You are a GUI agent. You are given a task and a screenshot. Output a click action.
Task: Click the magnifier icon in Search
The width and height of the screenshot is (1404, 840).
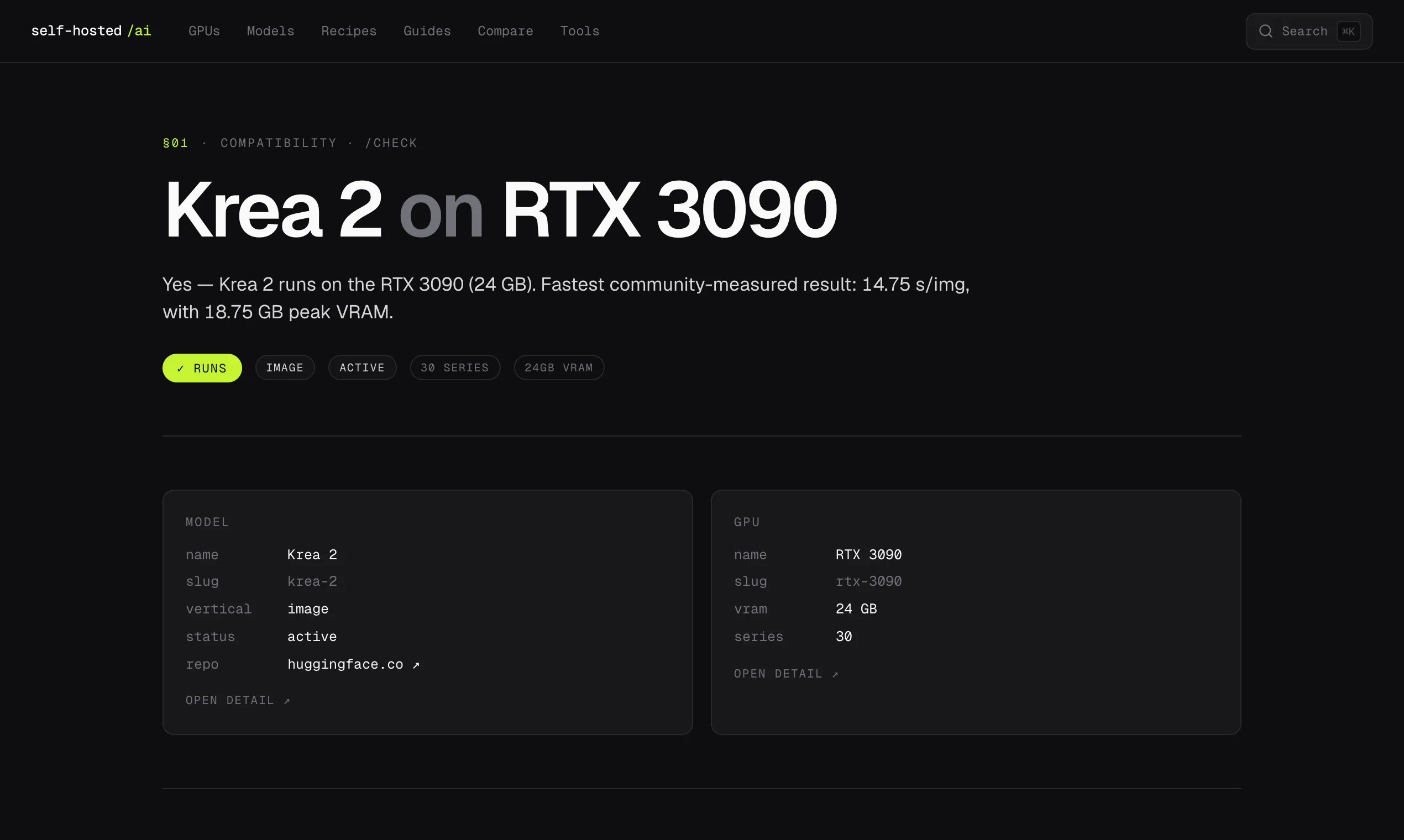[1265, 31]
